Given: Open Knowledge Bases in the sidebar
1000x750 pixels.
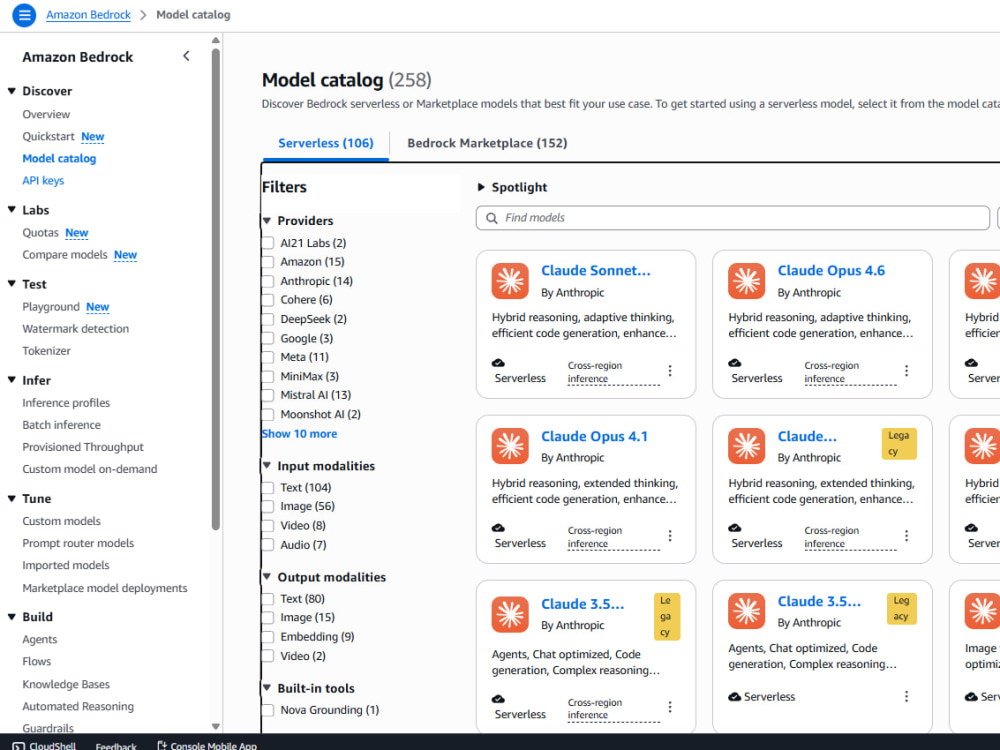Looking at the screenshot, I should point(66,684).
